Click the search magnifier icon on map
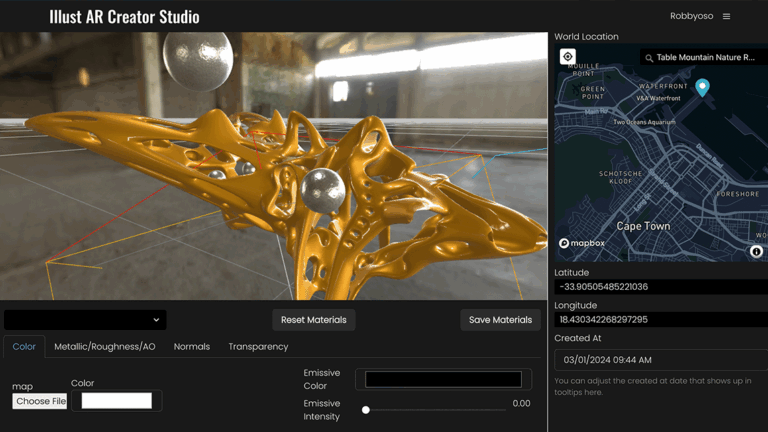This screenshot has width=768, height=432. (x=649, y=58)
